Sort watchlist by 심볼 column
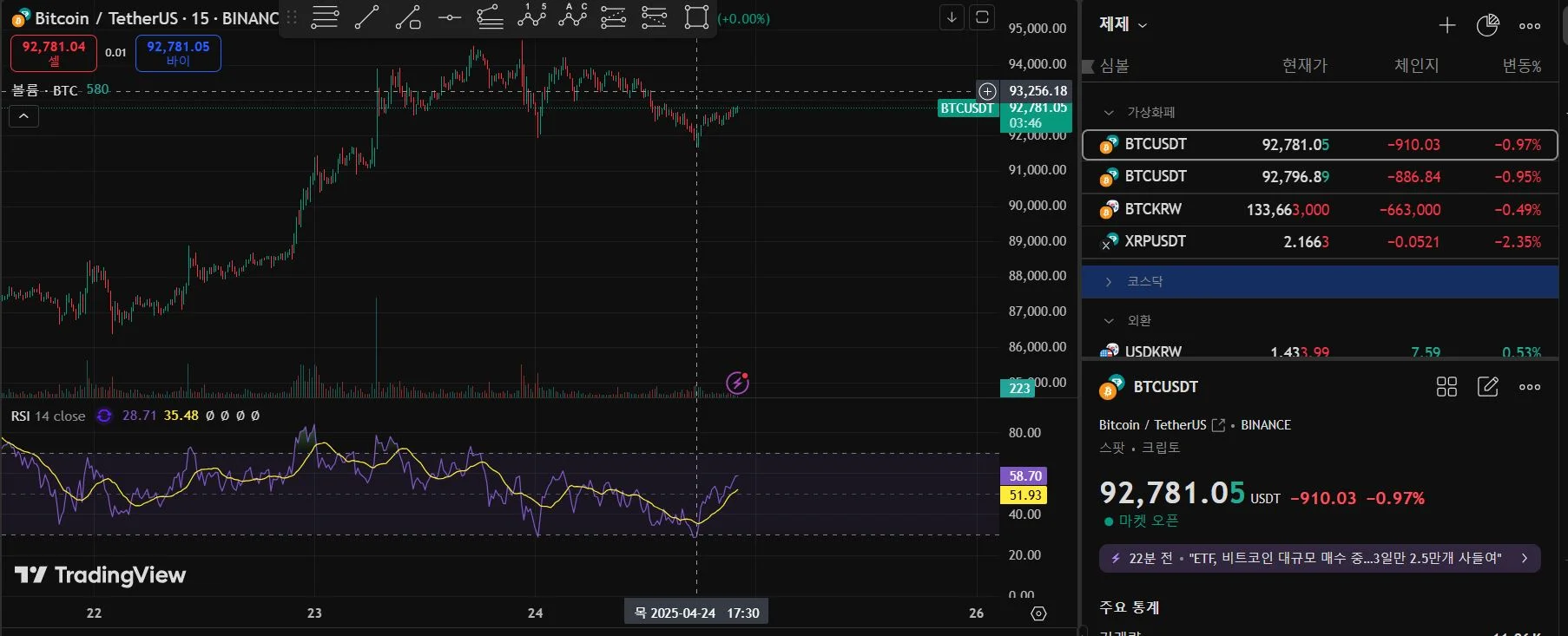 pyautogui.click(x=1114, y=66)
